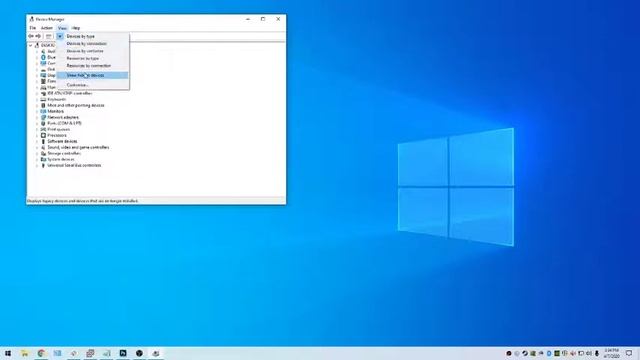Click the Computer category monitor icon
The width and height of the screenshot is (640, 360).
(x=43, y=63)
